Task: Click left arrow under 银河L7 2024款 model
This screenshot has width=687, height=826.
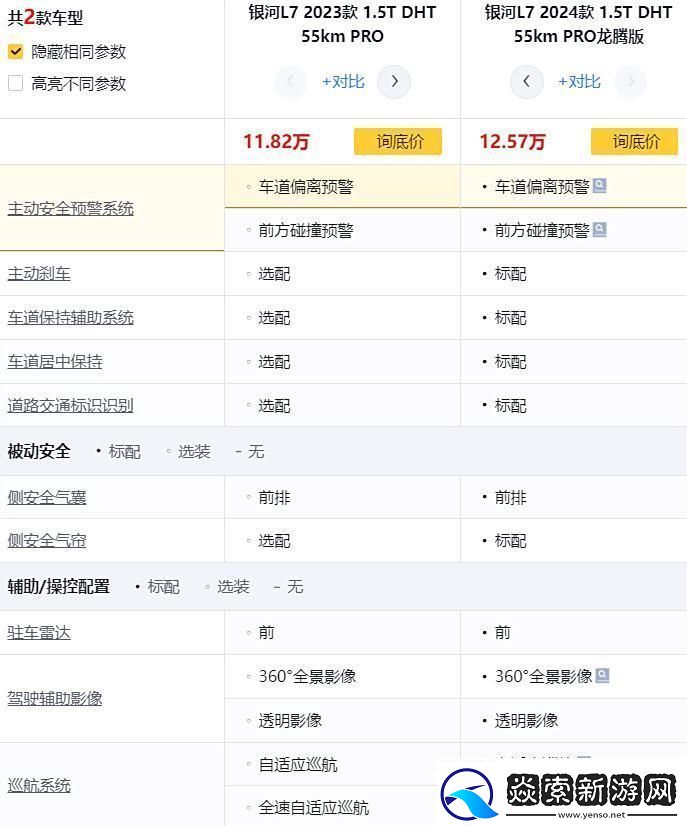Action: click(527, 82)
